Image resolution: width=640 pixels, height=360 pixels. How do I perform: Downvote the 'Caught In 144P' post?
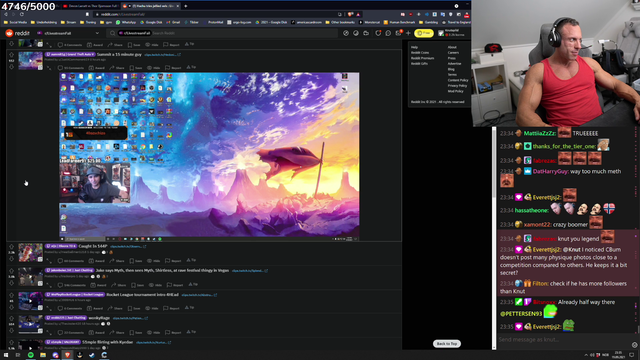pyautogui.click(x=11, y=258)
